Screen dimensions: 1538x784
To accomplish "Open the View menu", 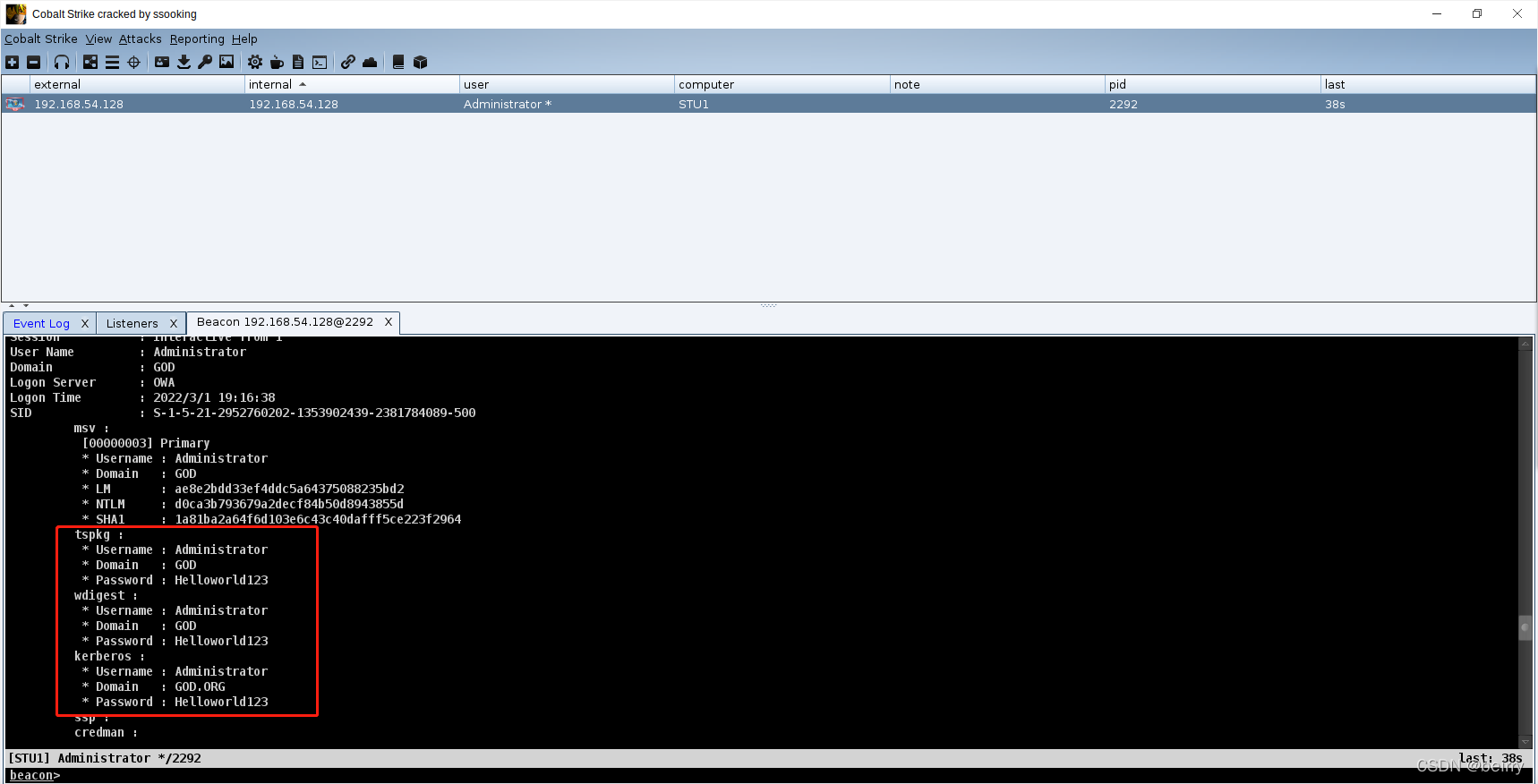I will [98, 38].
